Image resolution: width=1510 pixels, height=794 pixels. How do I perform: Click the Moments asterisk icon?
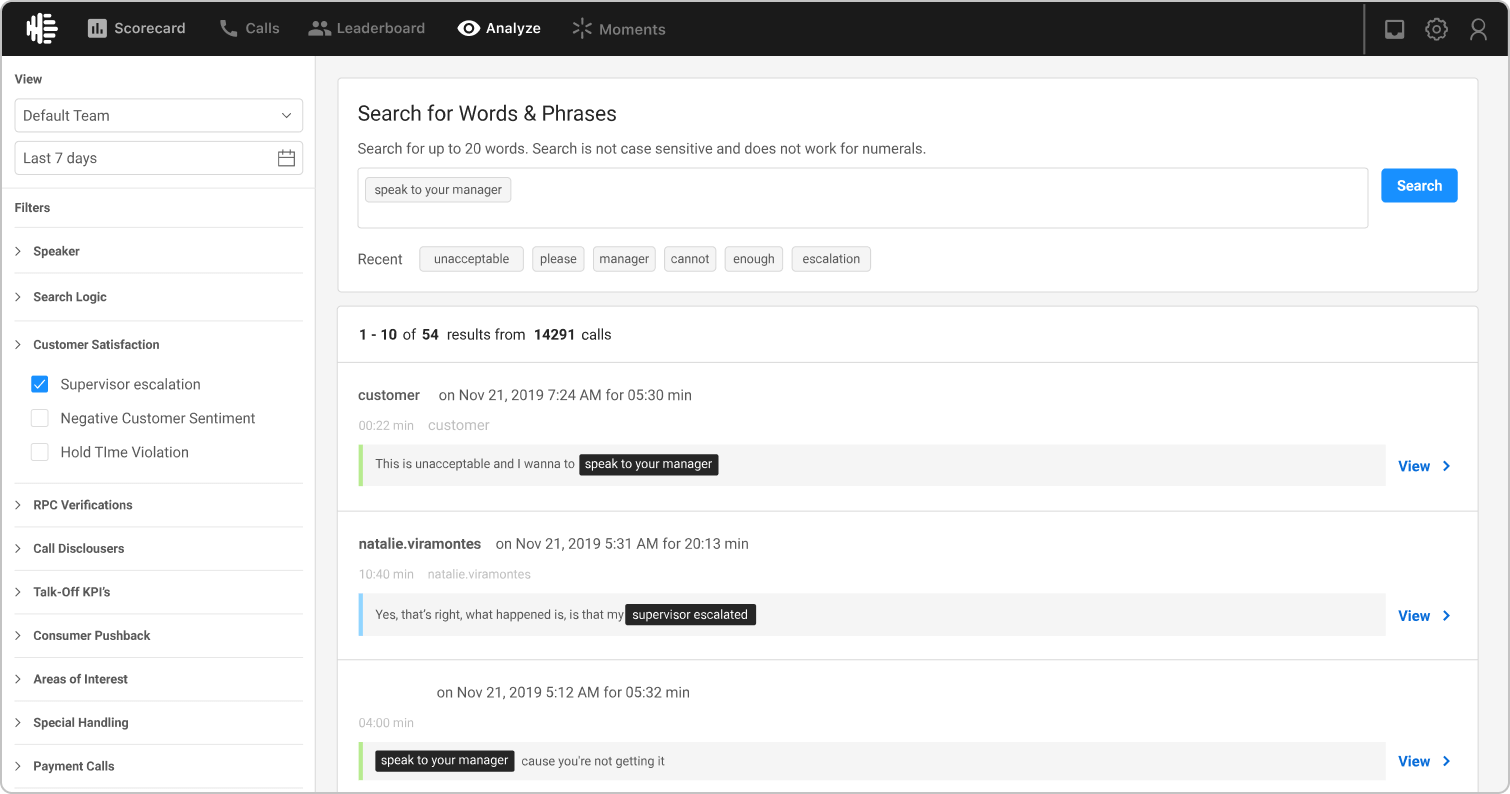(582, 28)
